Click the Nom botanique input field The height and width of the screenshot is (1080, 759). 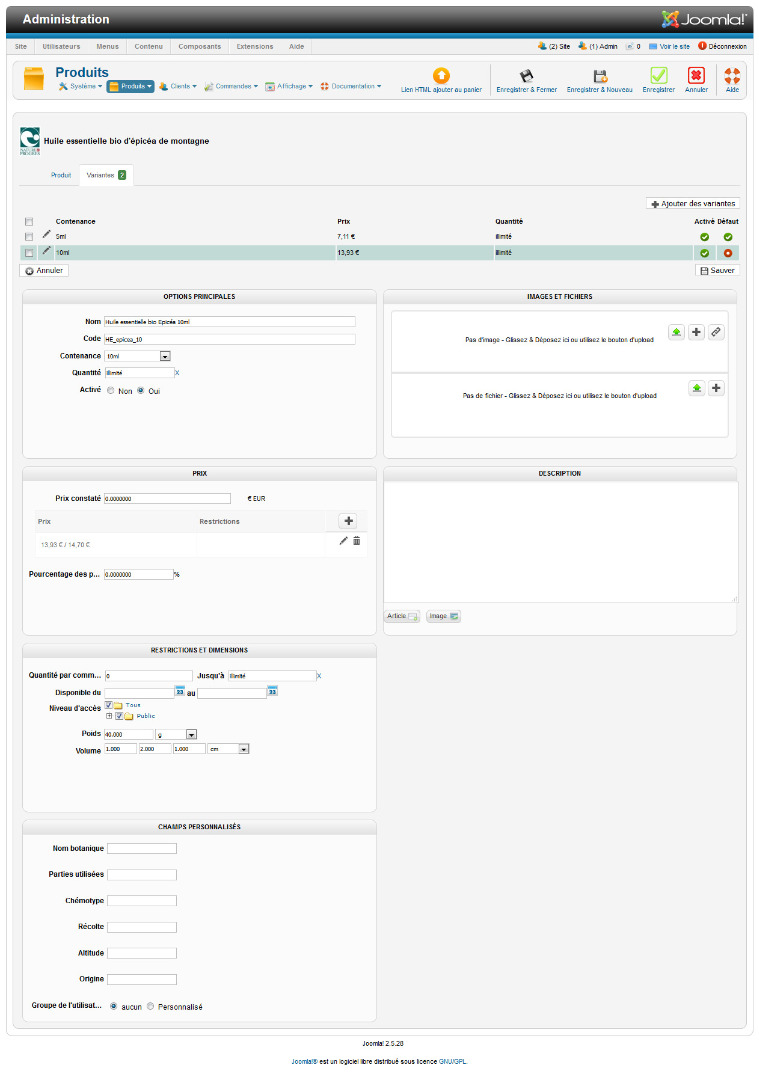point(142,849)
